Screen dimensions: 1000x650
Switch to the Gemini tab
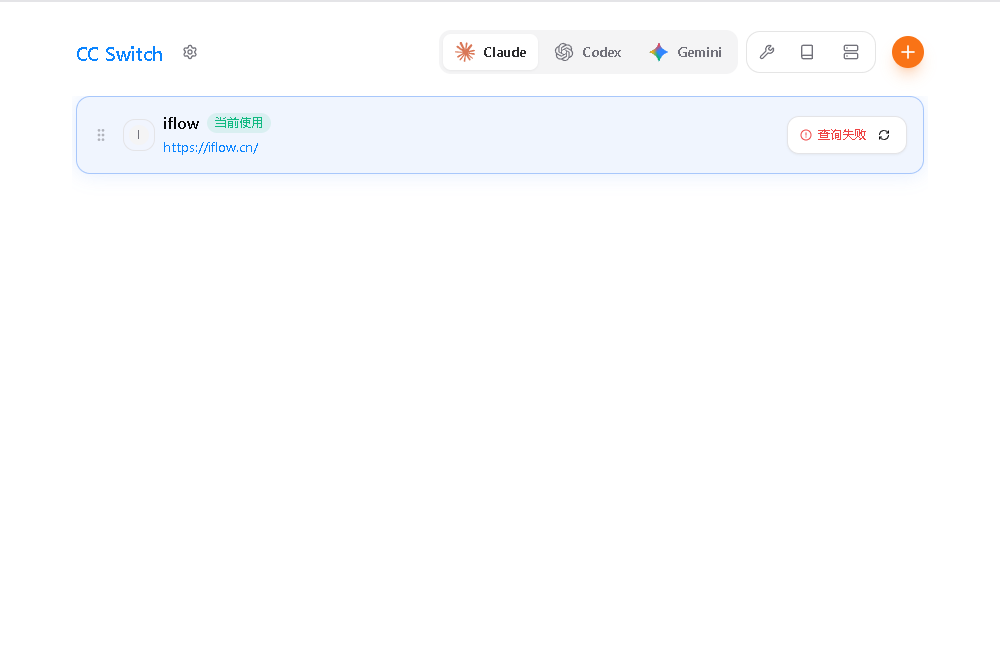click(685, 52)
